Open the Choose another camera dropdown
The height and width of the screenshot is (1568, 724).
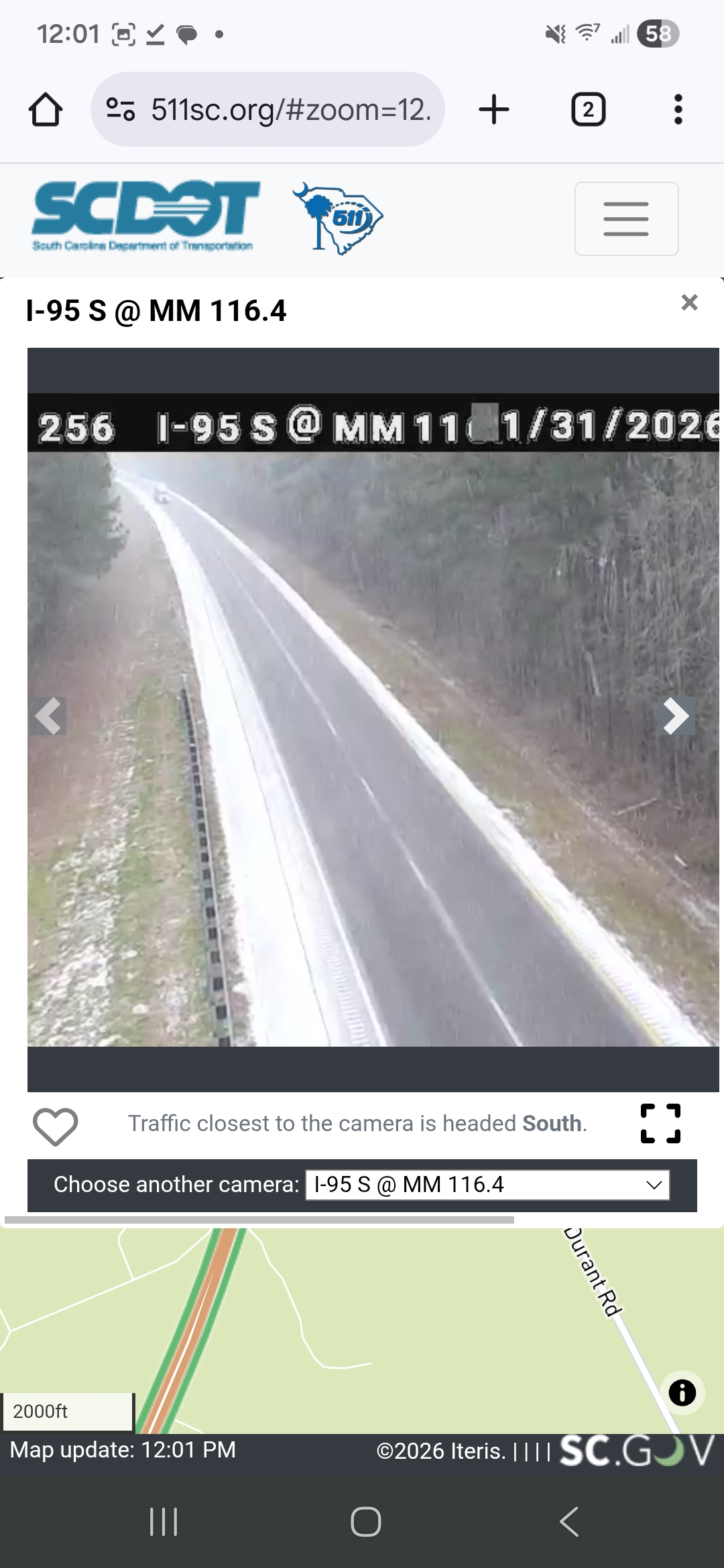(487, 1185)
